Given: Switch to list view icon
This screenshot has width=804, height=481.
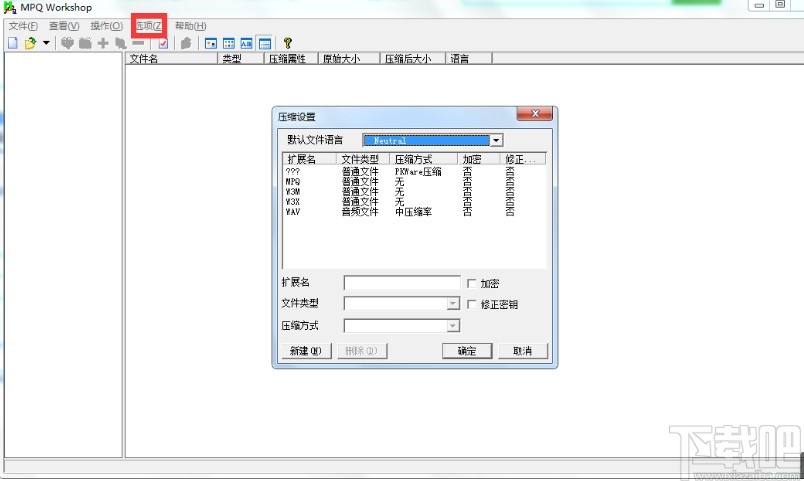Looking at the screenshot, I should [x=247, y=44].
